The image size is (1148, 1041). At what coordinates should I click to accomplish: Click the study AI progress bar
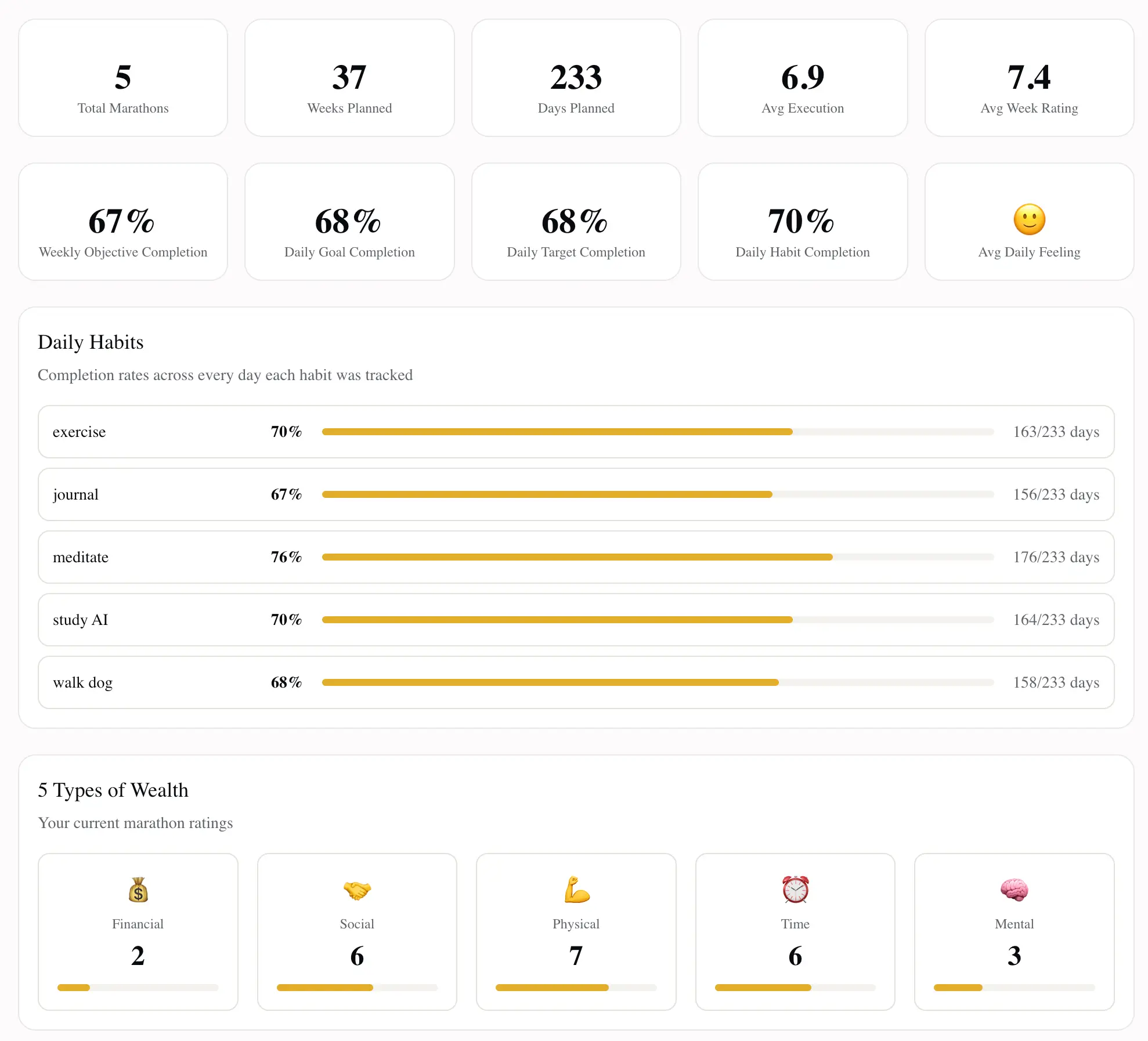click(658, 620)
